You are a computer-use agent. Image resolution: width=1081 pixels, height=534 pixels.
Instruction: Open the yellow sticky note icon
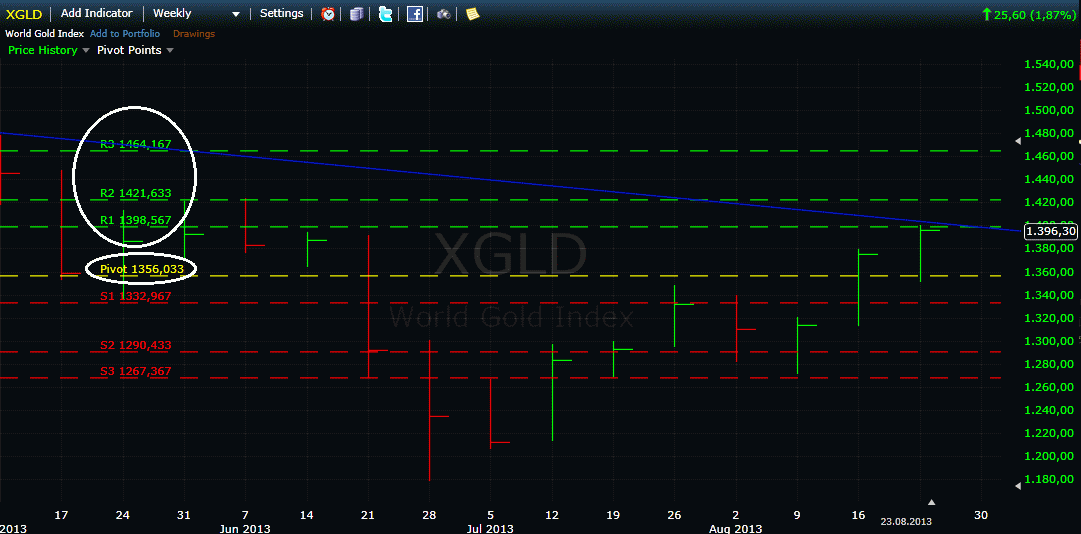472,14
